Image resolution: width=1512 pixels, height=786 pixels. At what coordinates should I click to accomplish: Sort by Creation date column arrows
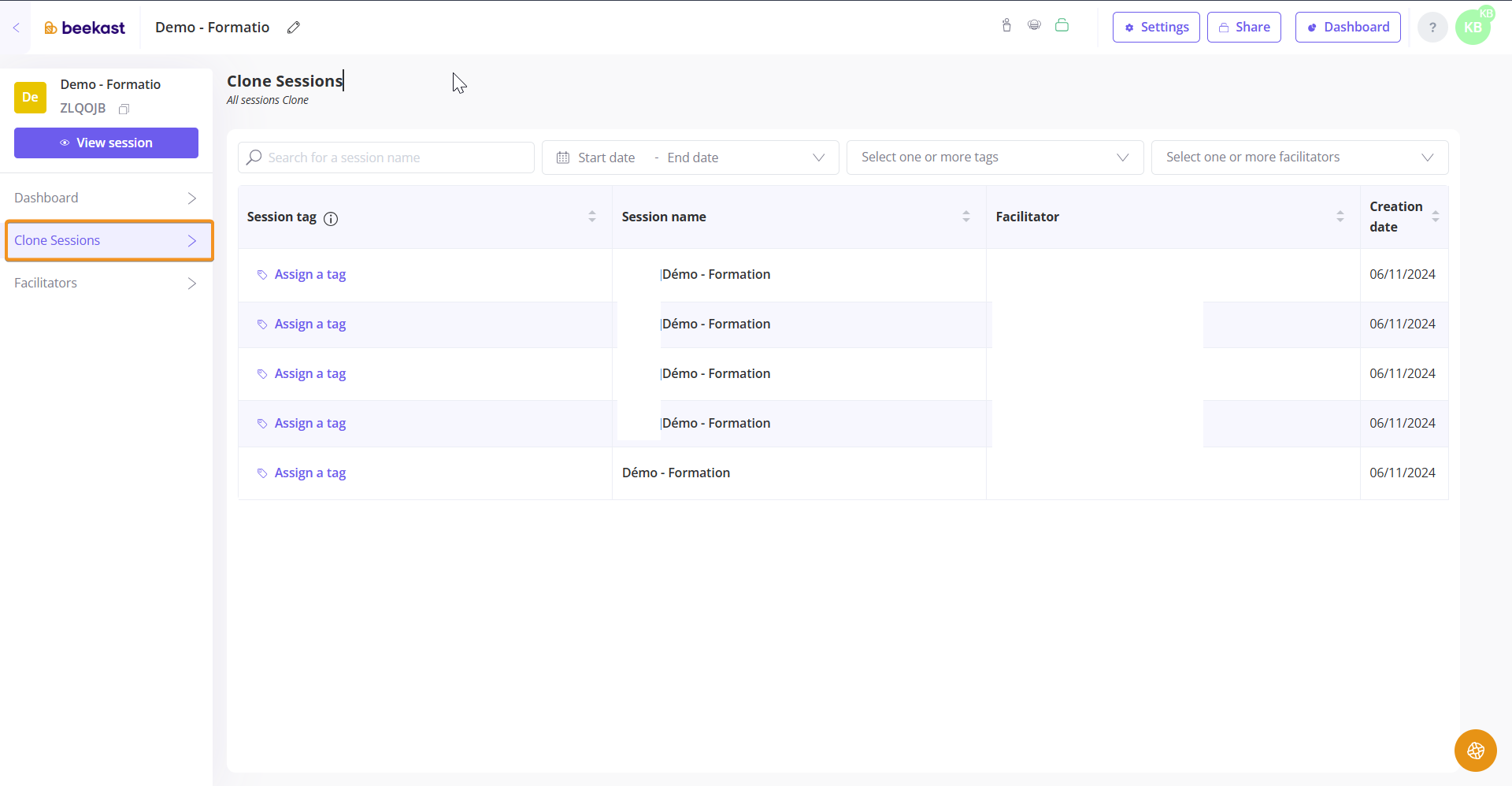(x=1436, y=217)
